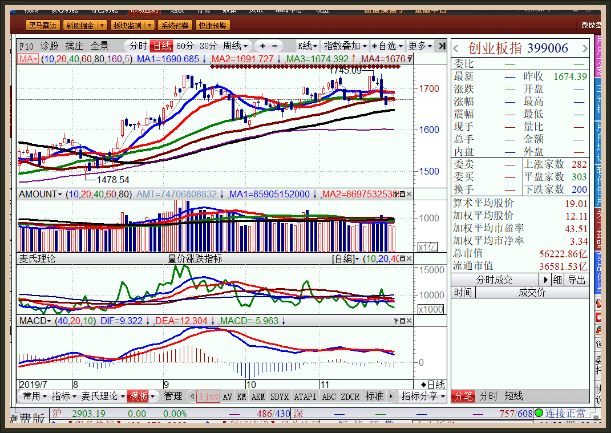Click the 成交价 column header
Viewport: 611px width, 433px height.
coord(531,292)
